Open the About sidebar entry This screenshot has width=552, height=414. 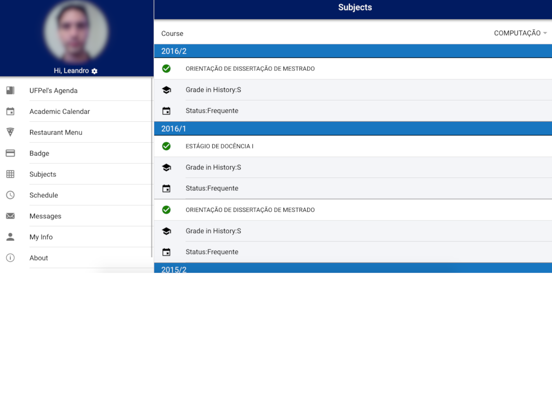76,258
